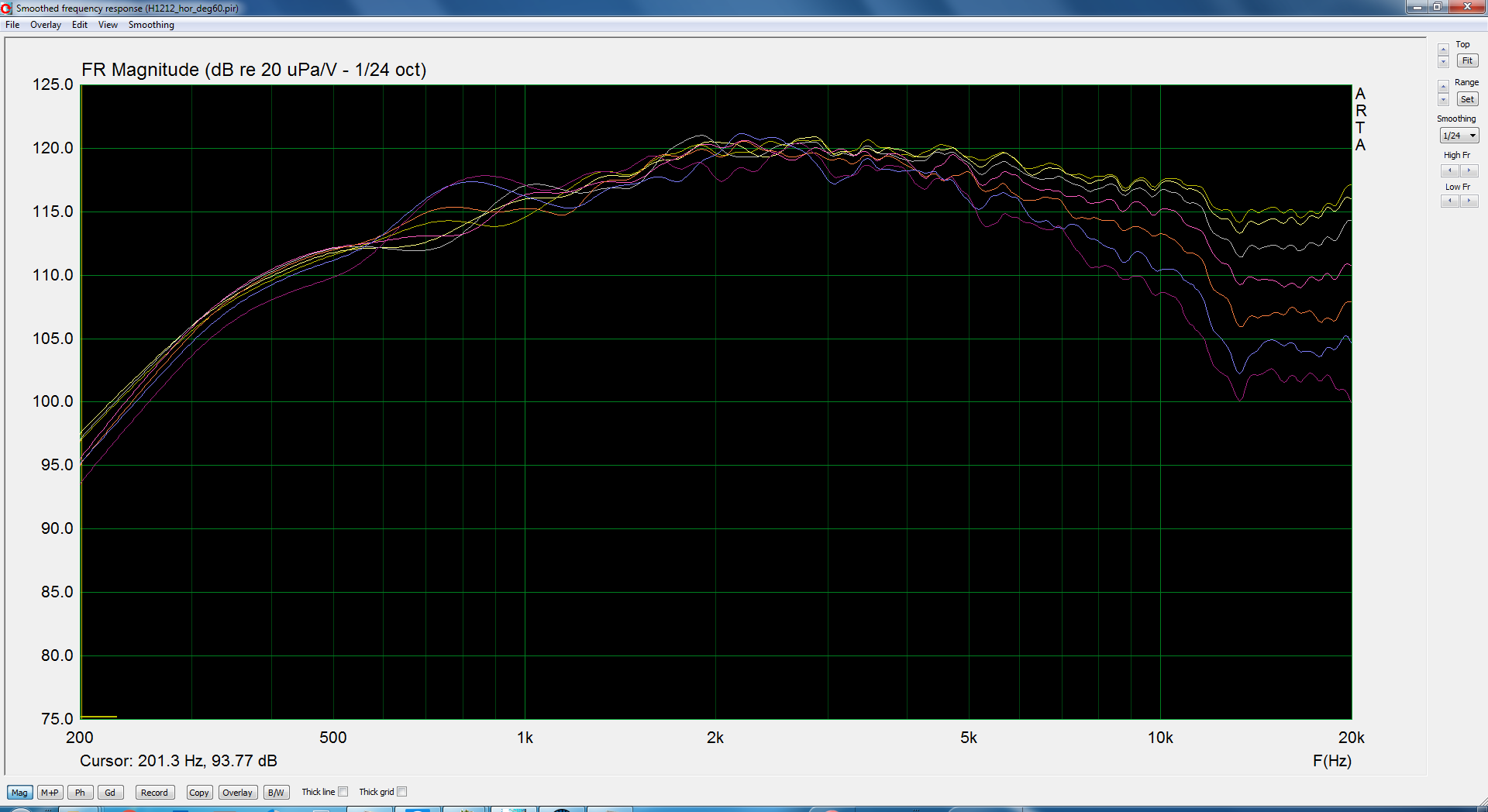
Task: Switch to Ph phase view
Action: click(80, 793)
